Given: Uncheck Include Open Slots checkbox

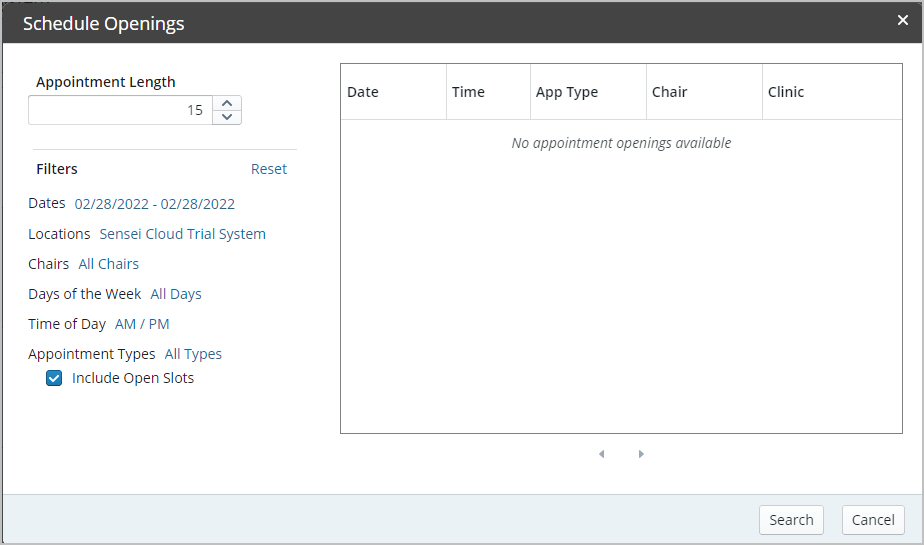Looking at the screenshot, I should pos(54,378).
